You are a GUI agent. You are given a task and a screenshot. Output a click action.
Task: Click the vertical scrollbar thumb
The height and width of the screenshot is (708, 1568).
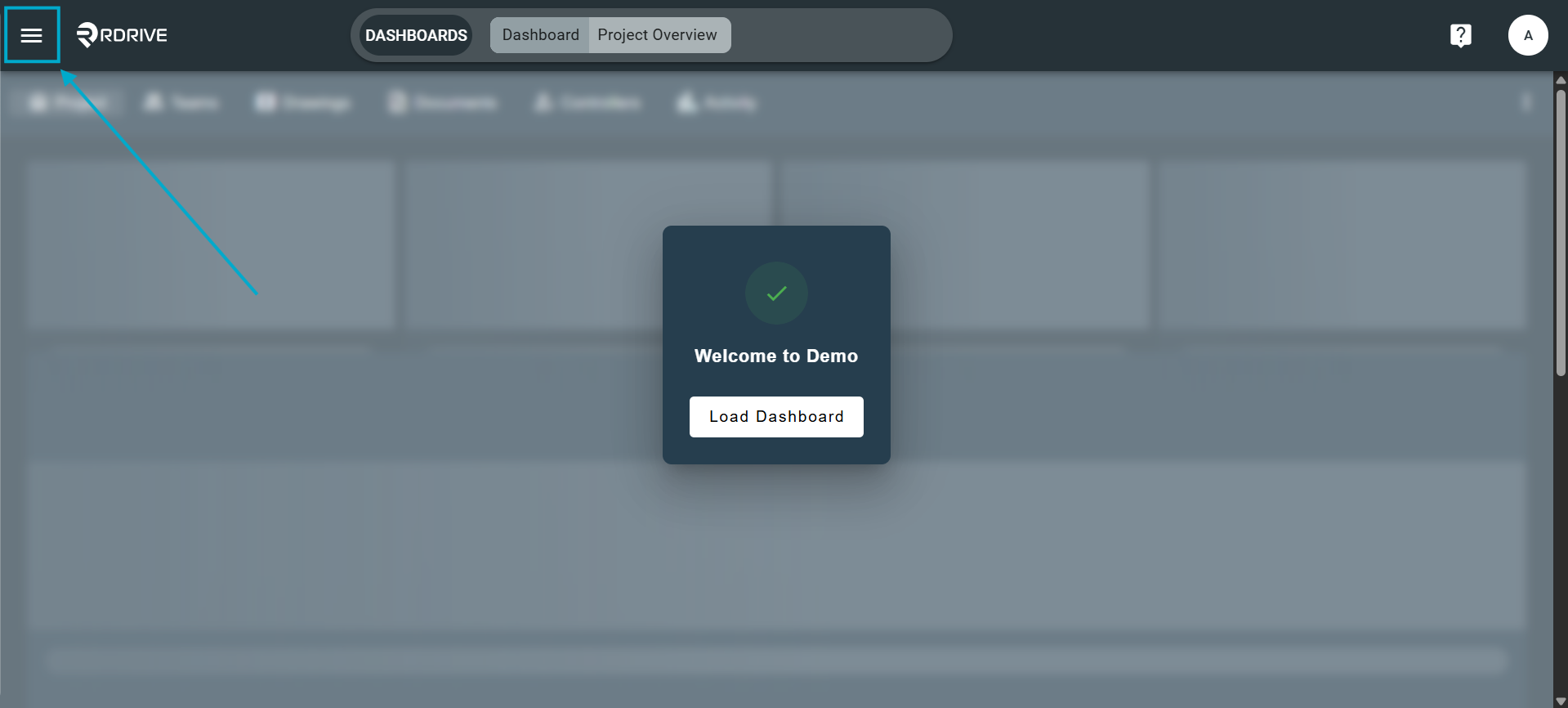(x=1561, y=232)
